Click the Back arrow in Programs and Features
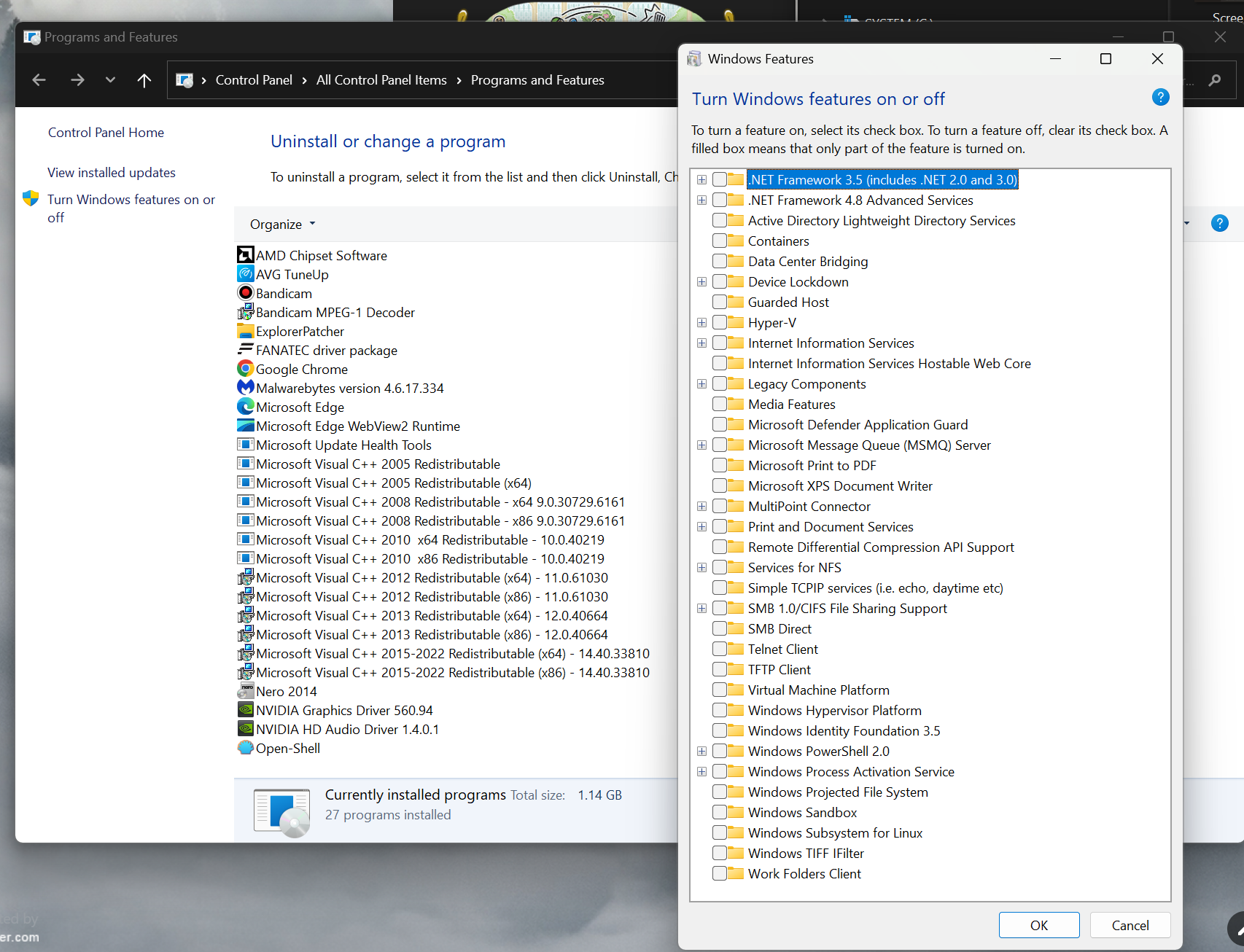This screenshot has width=1244, height=952. pos(39,80)
